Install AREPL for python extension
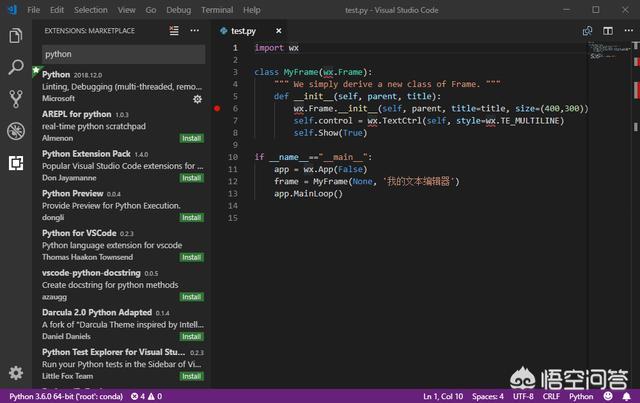 (191, 138)
